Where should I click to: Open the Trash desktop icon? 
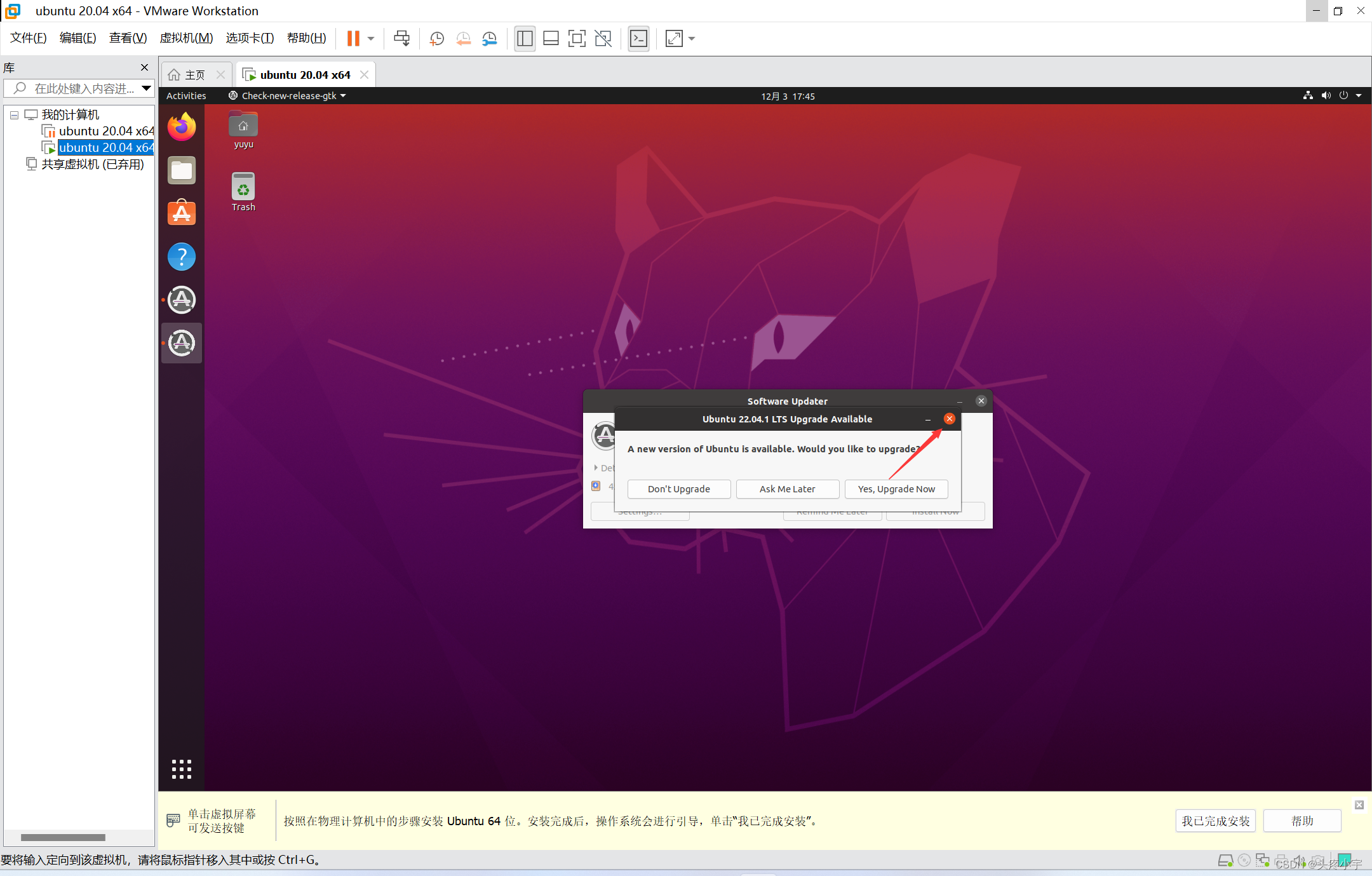tap(243, 192)
